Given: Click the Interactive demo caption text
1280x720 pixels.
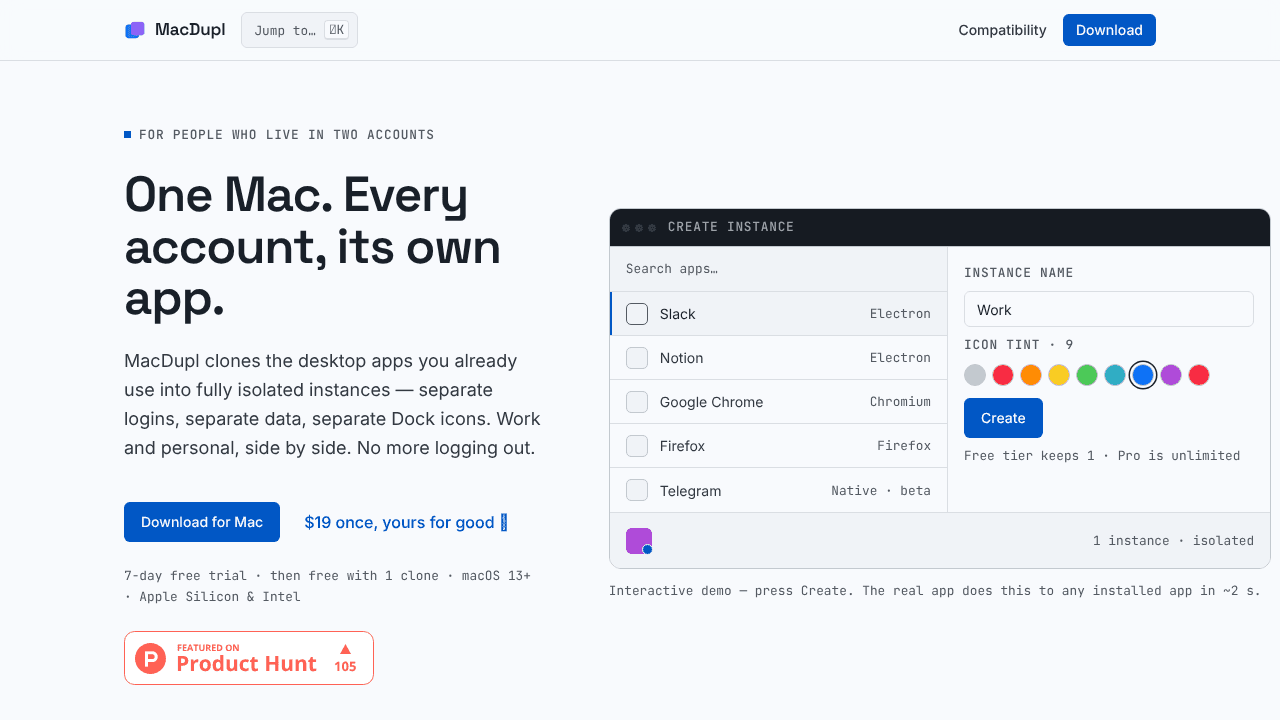Looking at the screenshot, I should (x=935, y=590).
